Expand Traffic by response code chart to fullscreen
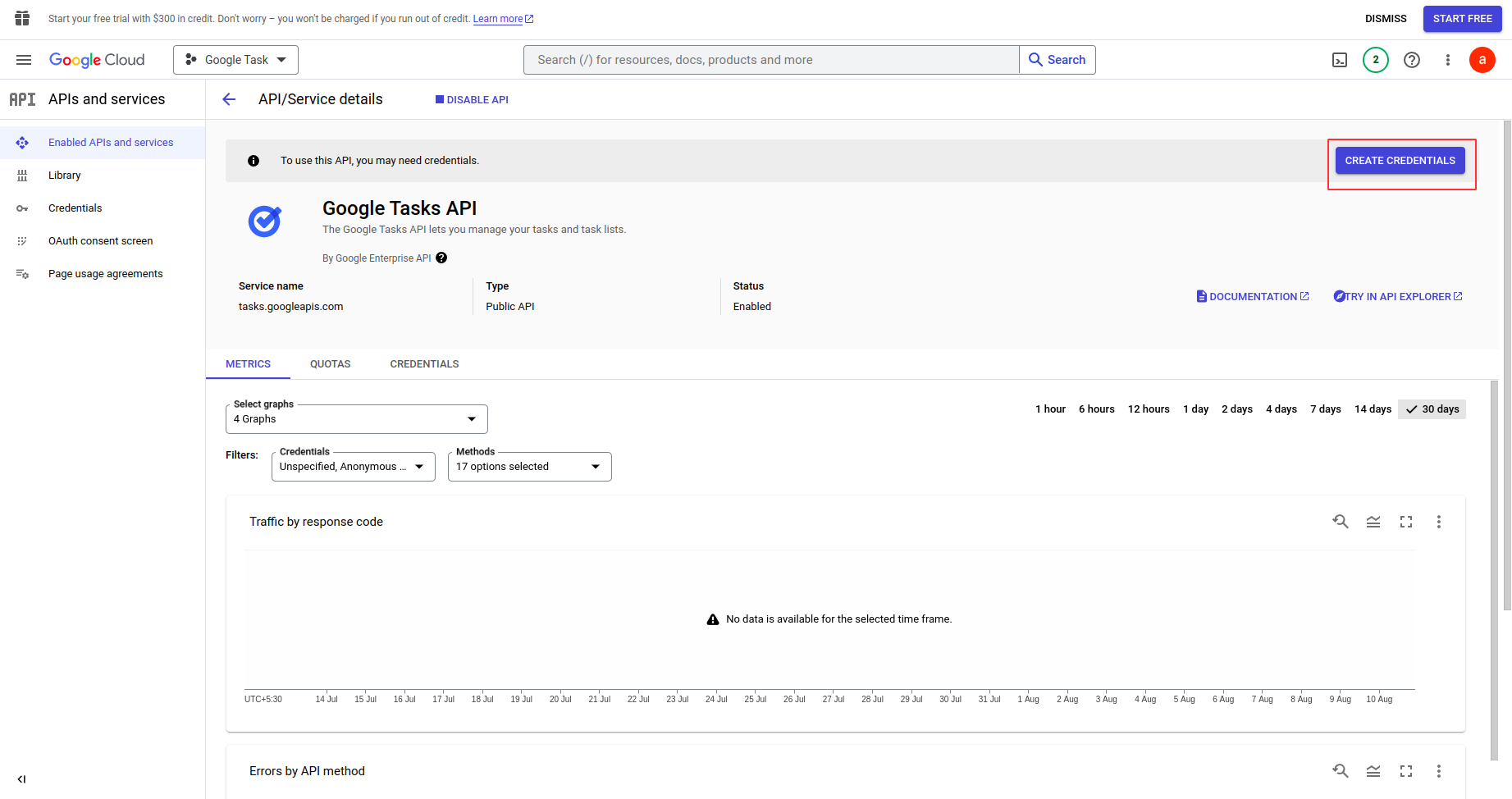Image resolution: width=1512 pixels, height=799 pixels. (1405, 522)
